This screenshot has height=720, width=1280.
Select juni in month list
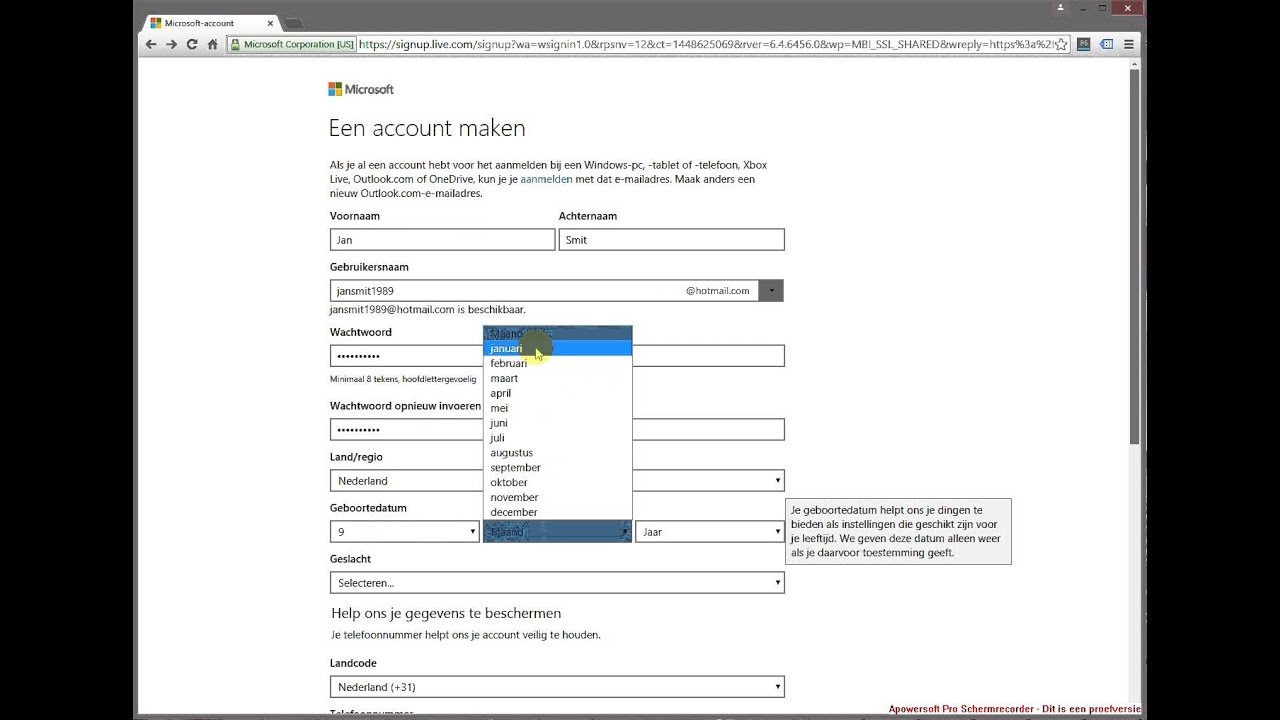(557, 423)
